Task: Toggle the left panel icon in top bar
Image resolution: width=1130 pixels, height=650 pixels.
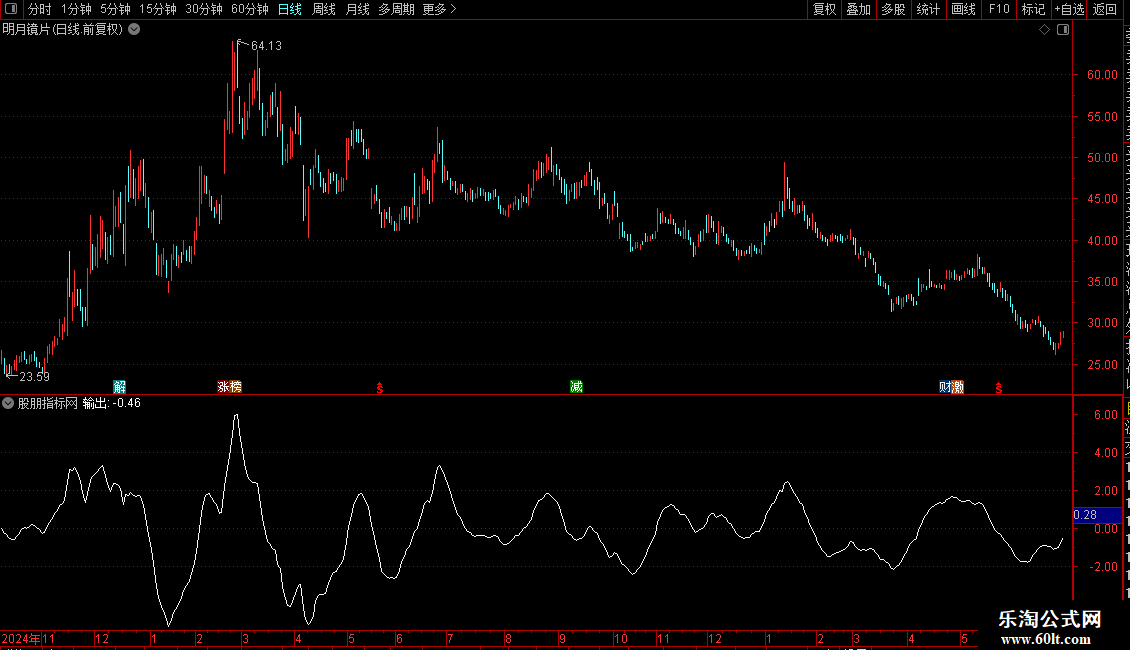Action: (11, 9)
